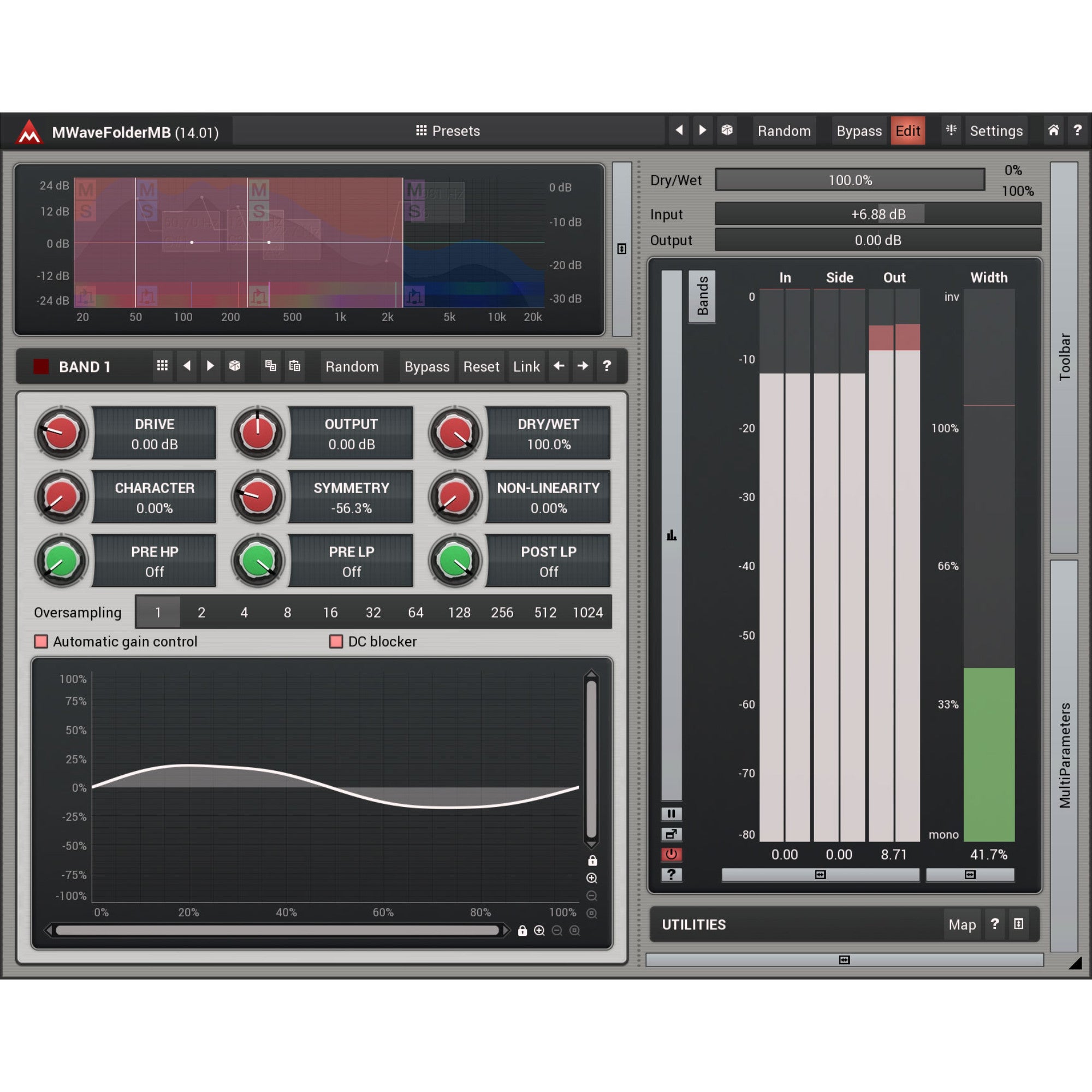This screenshot has width=1092, height=1092.
Task: Click Band 1 Random button
Action: pos(352,367)
